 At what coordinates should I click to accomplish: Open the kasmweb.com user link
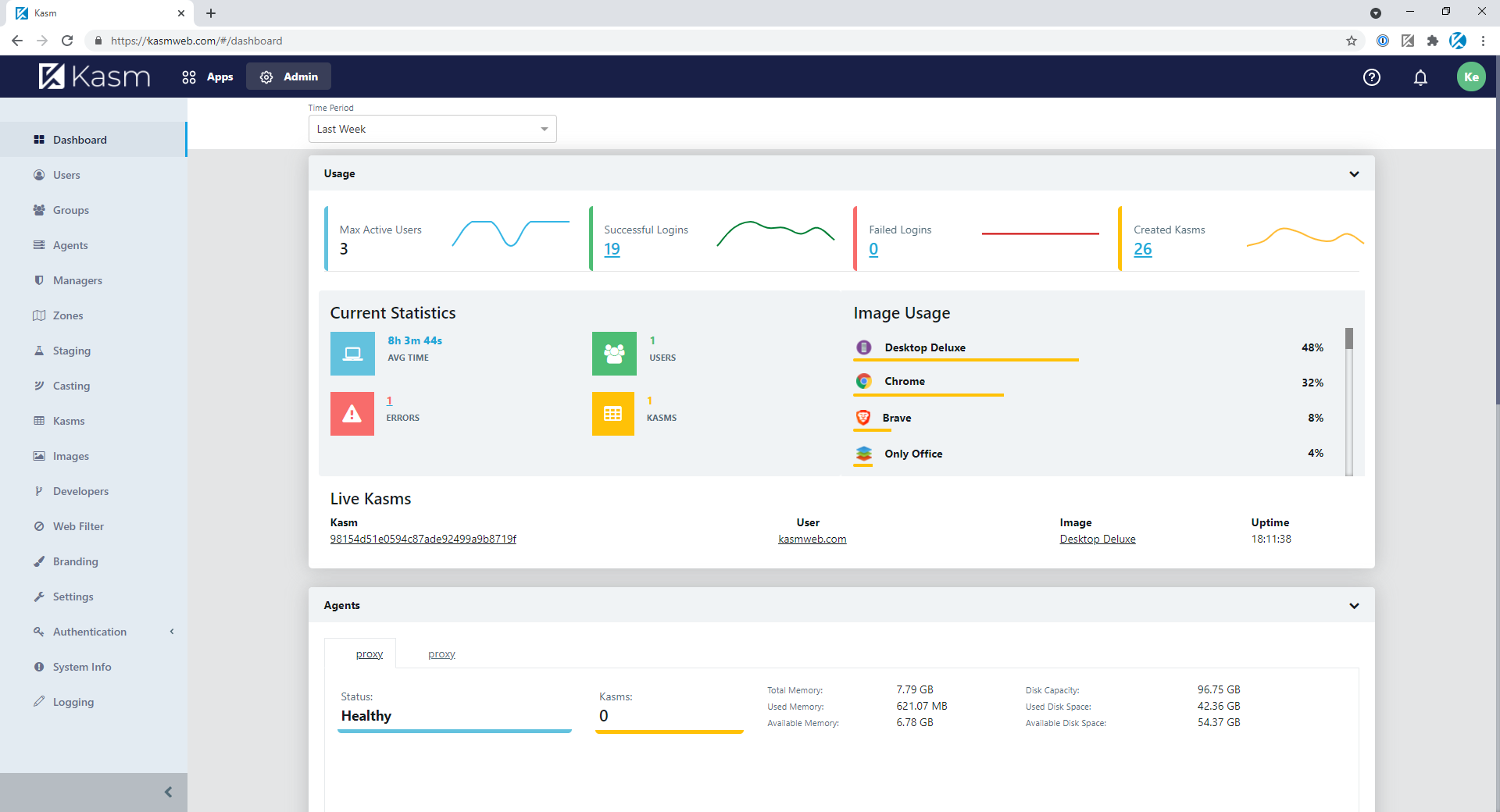[812, 539]
